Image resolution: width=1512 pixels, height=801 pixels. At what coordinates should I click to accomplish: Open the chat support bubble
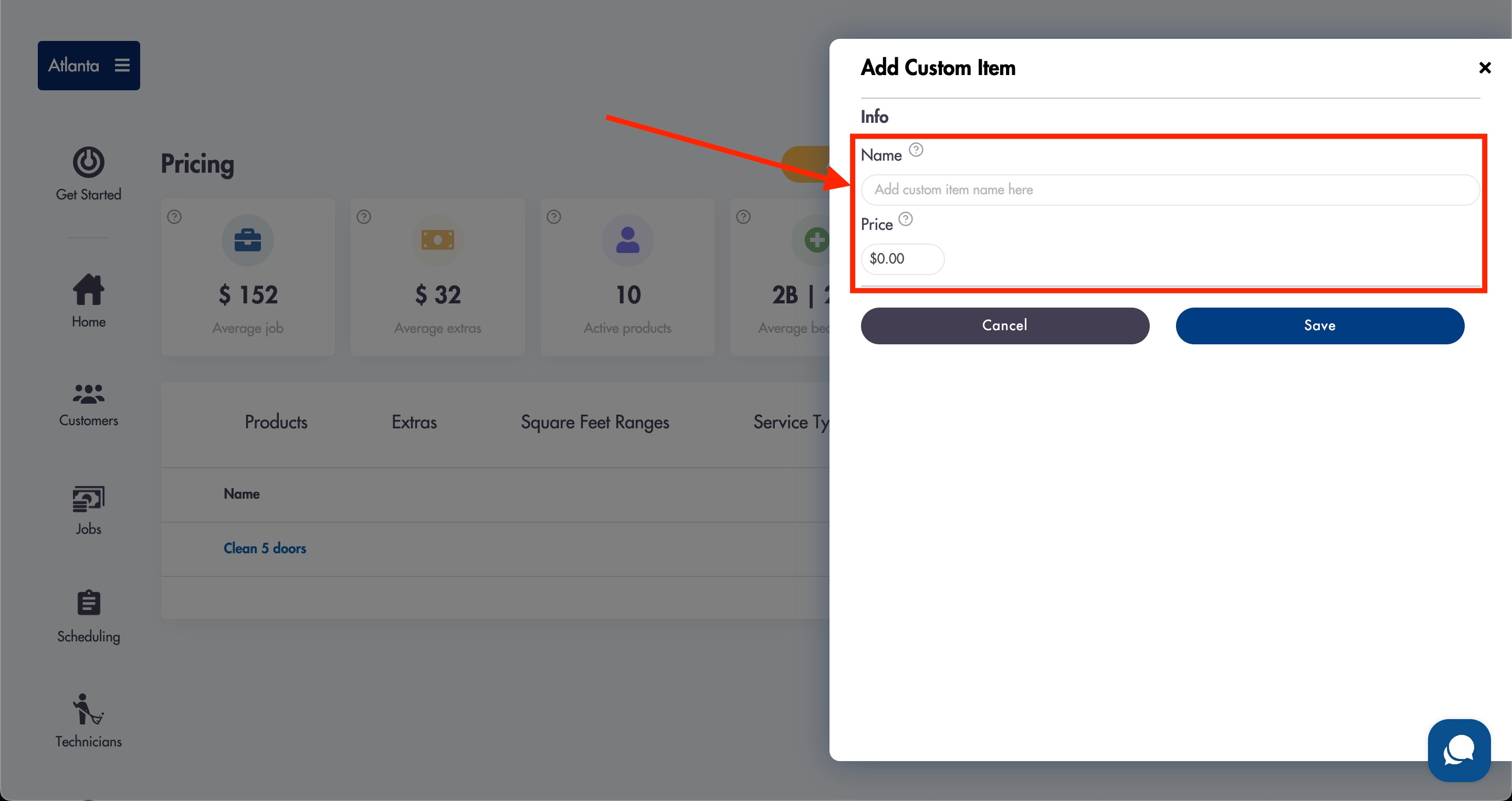point(1459,751)
